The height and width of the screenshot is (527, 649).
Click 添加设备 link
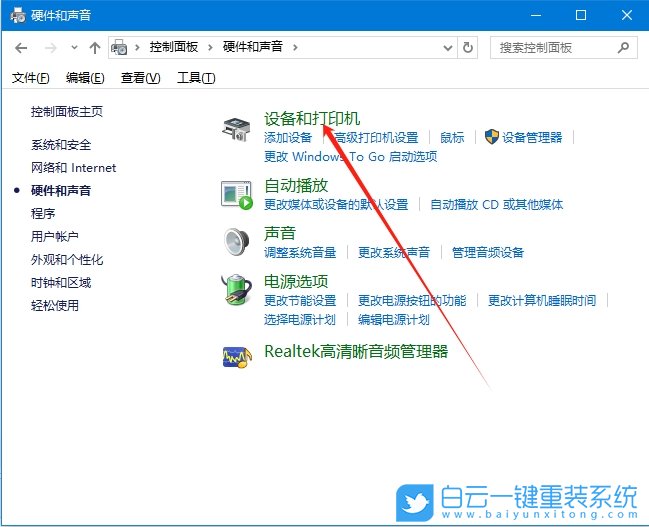click(x=288, y=137)
